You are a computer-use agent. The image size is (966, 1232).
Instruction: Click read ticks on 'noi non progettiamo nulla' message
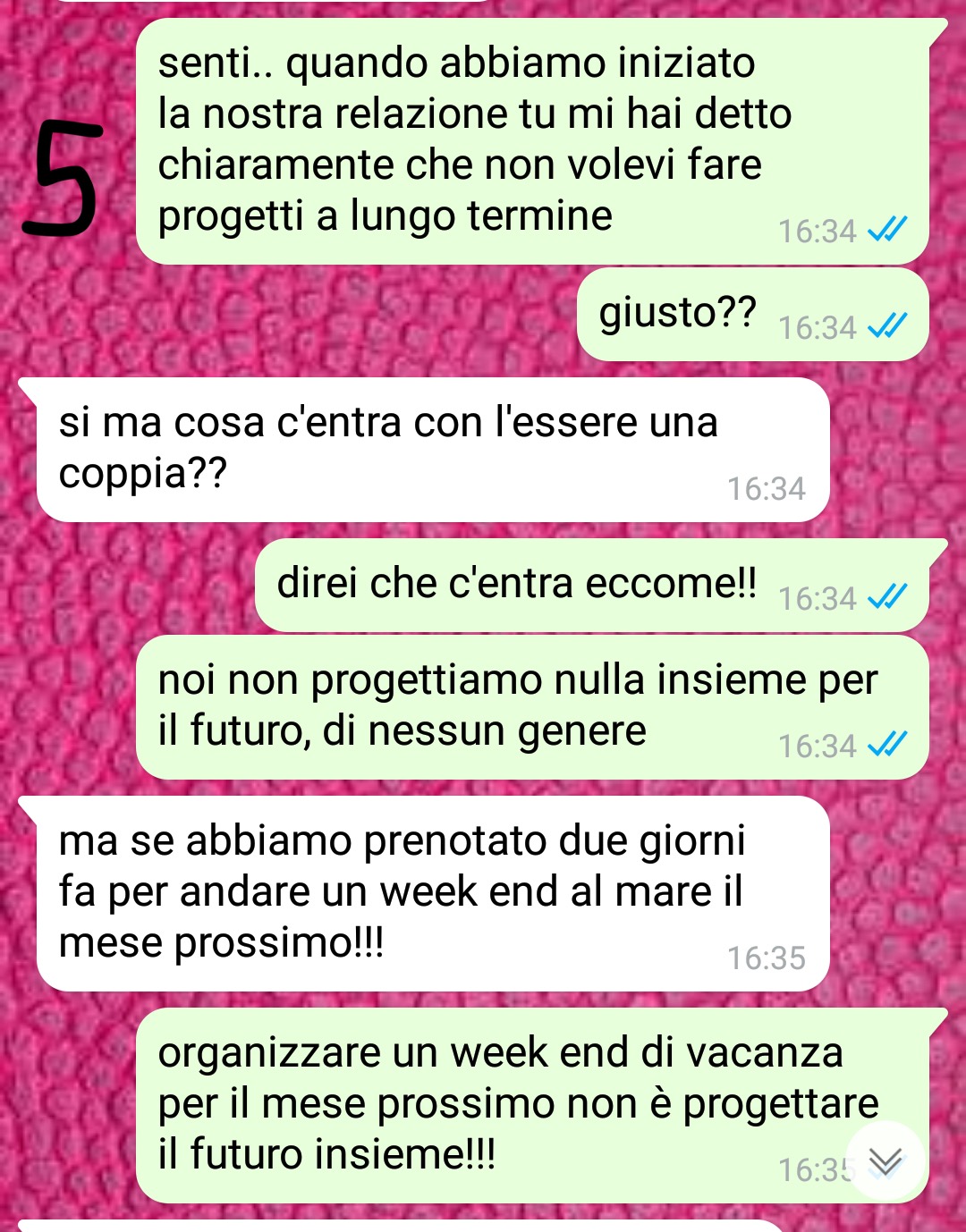coord(888,745)
